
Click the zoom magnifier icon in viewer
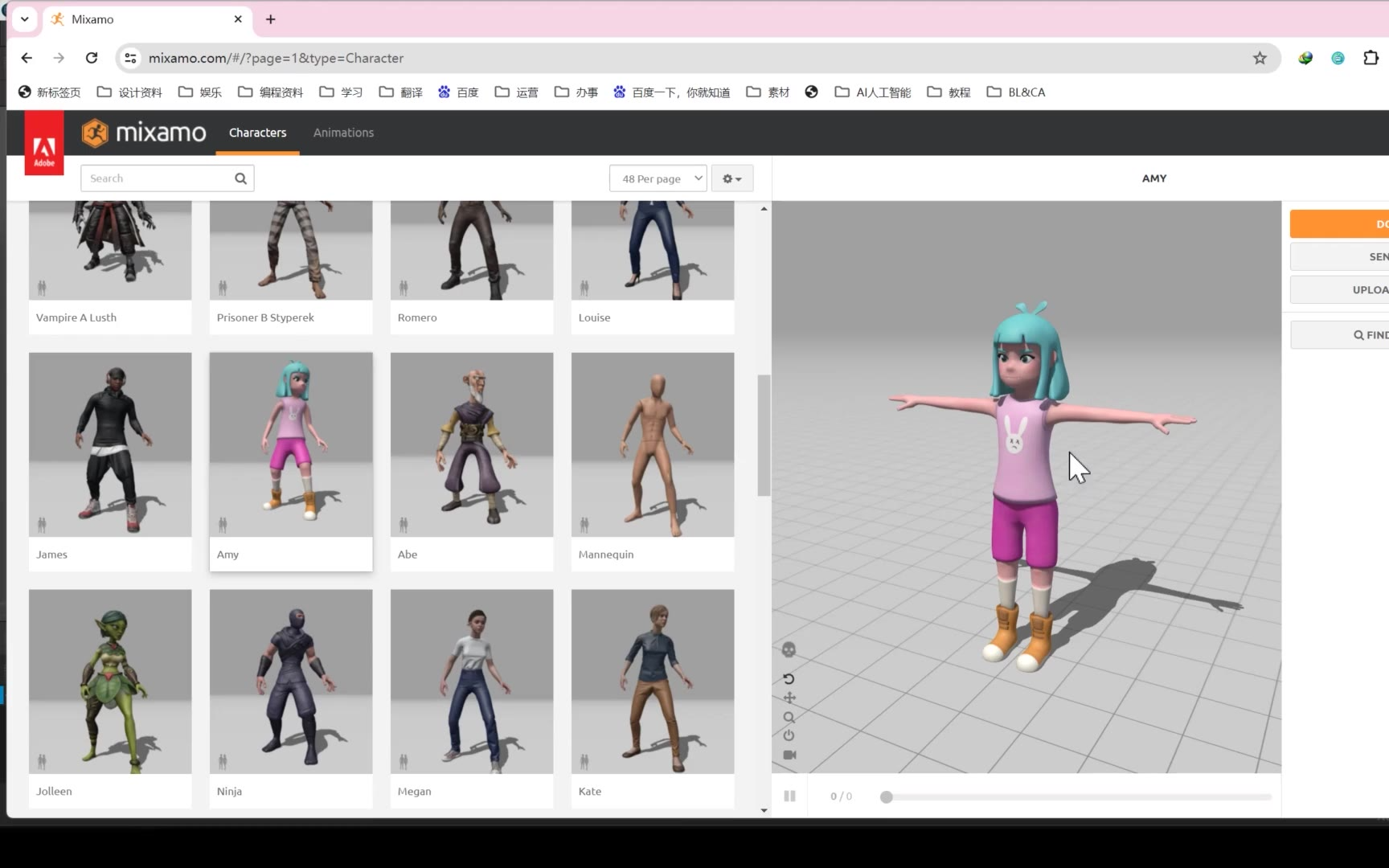click(789, 717)
